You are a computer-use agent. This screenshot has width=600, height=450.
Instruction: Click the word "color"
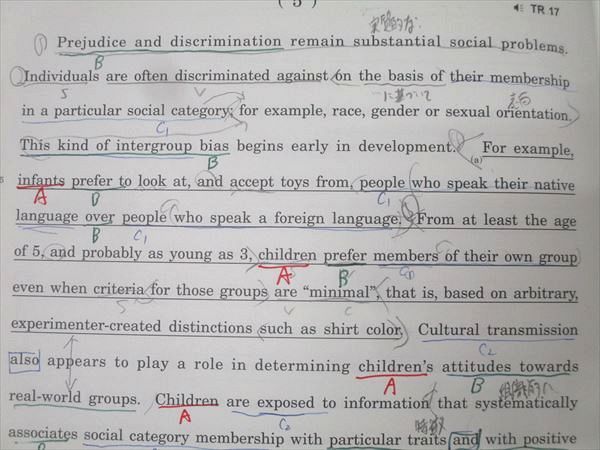tap(383, 330)
